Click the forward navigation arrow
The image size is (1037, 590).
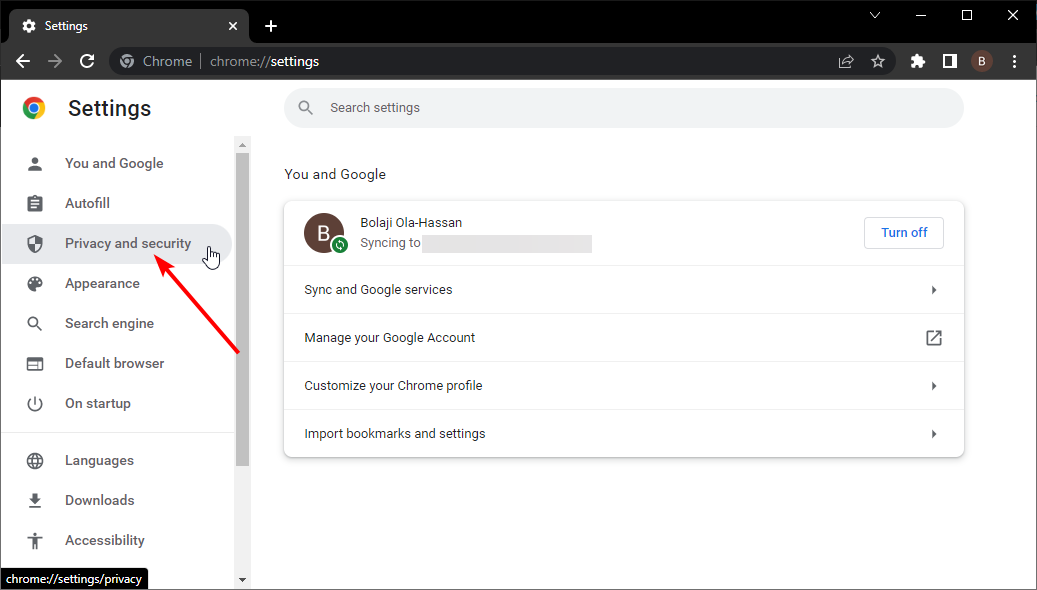pyautogui.click(x=55, y=62)
